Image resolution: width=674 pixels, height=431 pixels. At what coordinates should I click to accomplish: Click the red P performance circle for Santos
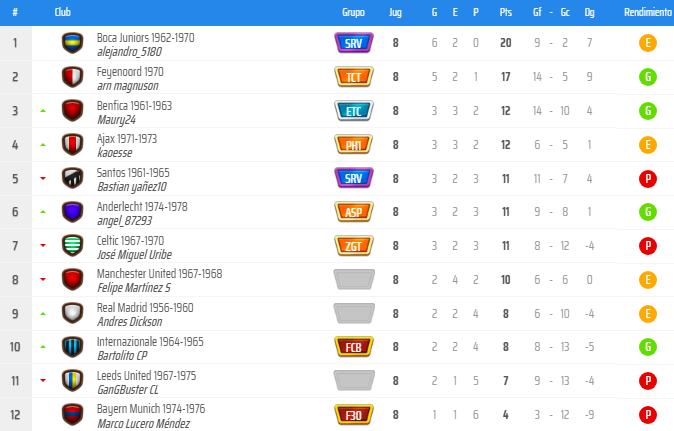coord(648,179)
